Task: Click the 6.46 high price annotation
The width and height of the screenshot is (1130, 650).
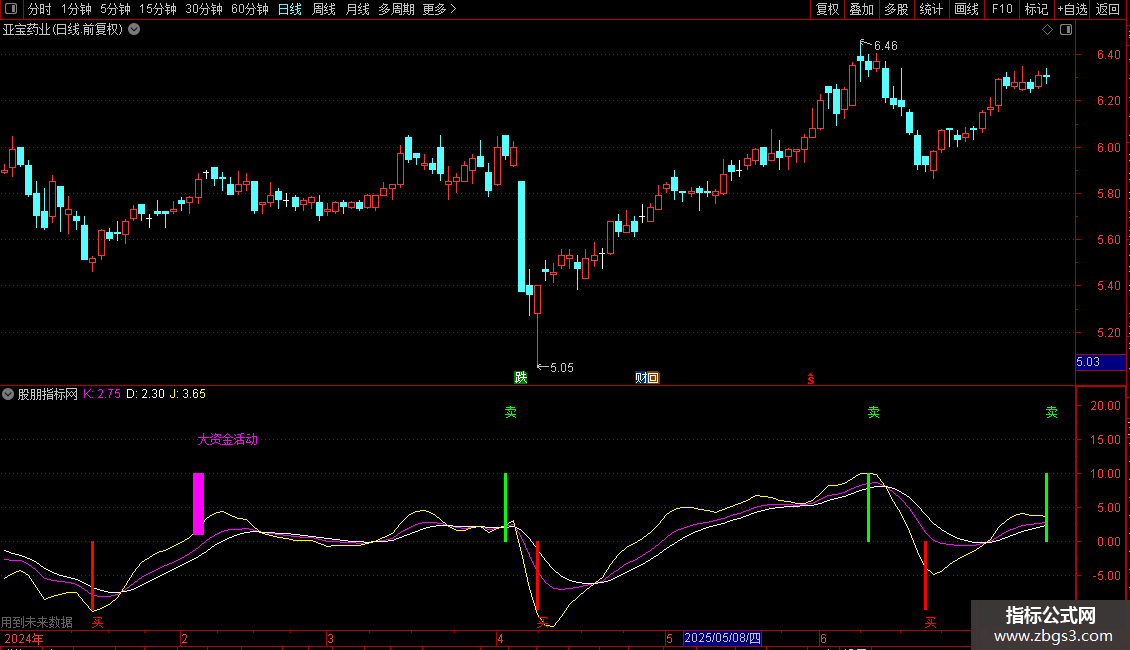Action: [x=886, y=45]
